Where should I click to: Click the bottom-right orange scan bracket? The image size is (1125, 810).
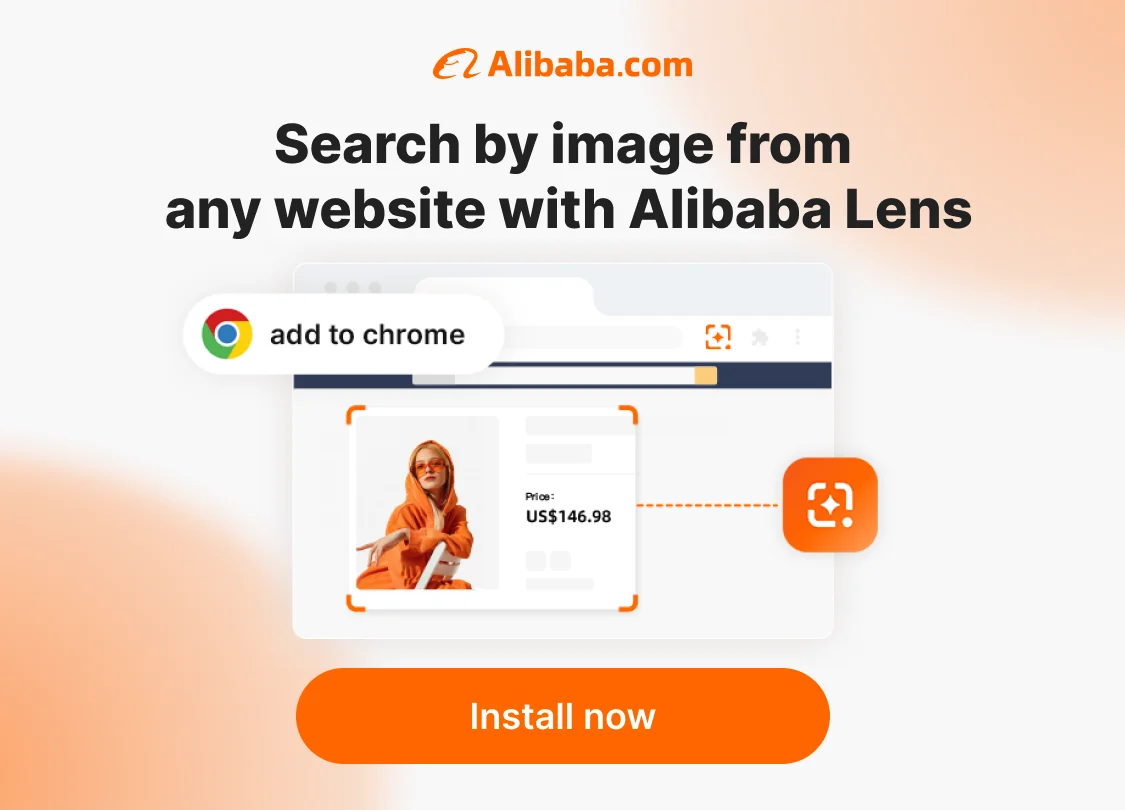tap(628, 602)
